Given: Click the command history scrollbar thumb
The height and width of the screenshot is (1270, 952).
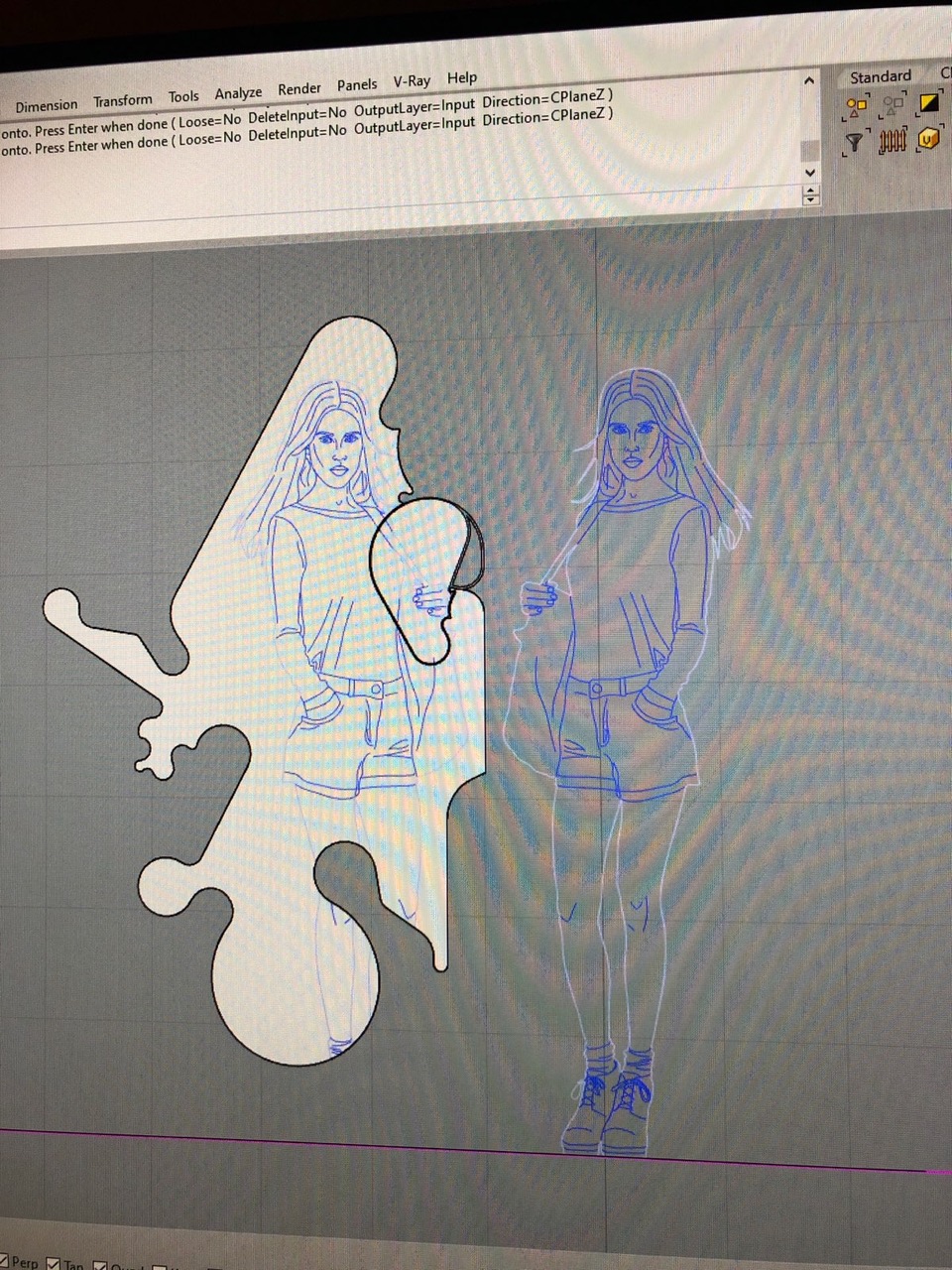Looking at the screenshot, I should [x=809, y=149].
